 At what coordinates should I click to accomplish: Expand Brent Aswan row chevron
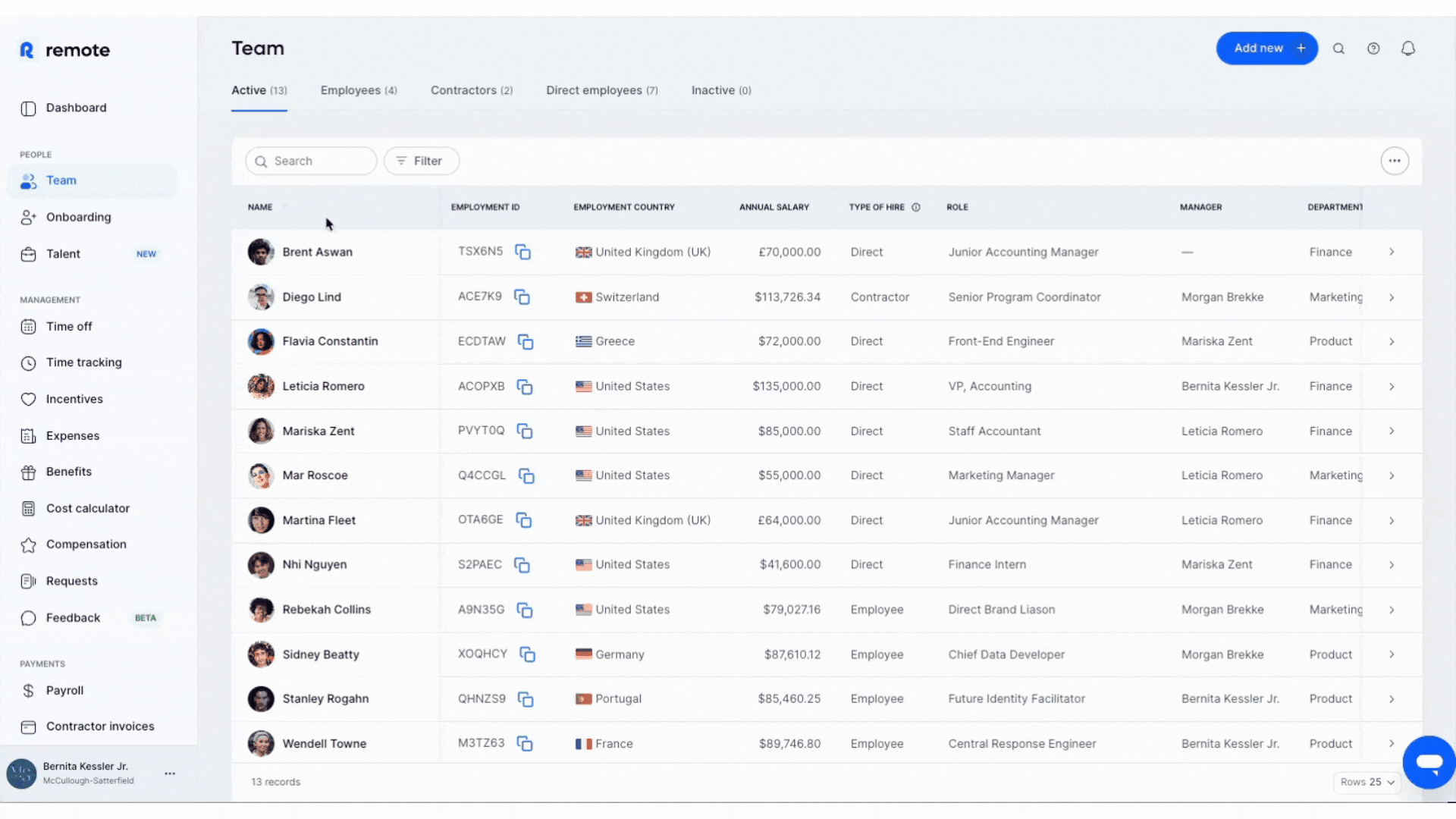(1392, 252)
